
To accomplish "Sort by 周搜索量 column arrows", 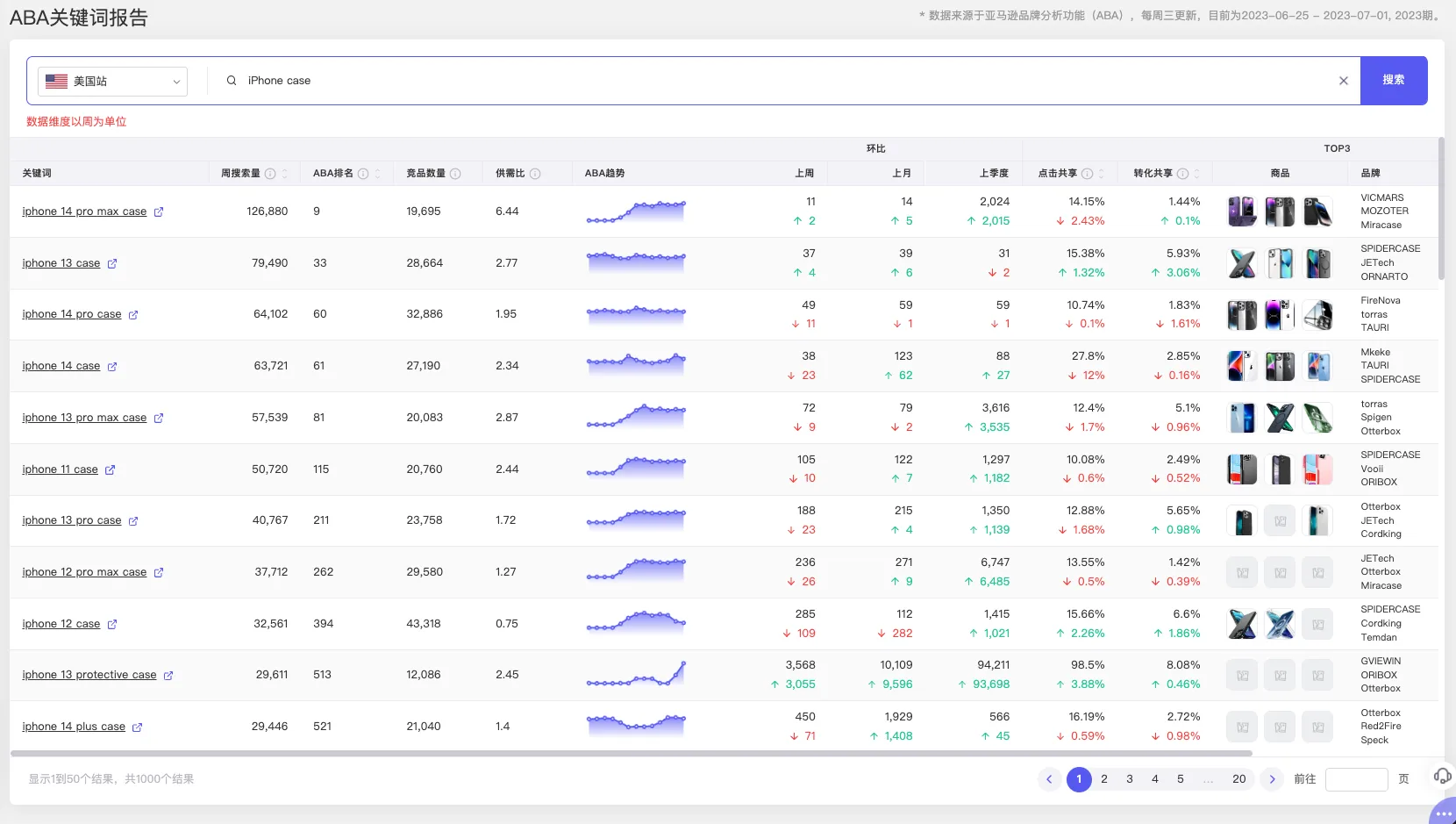I will (285, 174).
